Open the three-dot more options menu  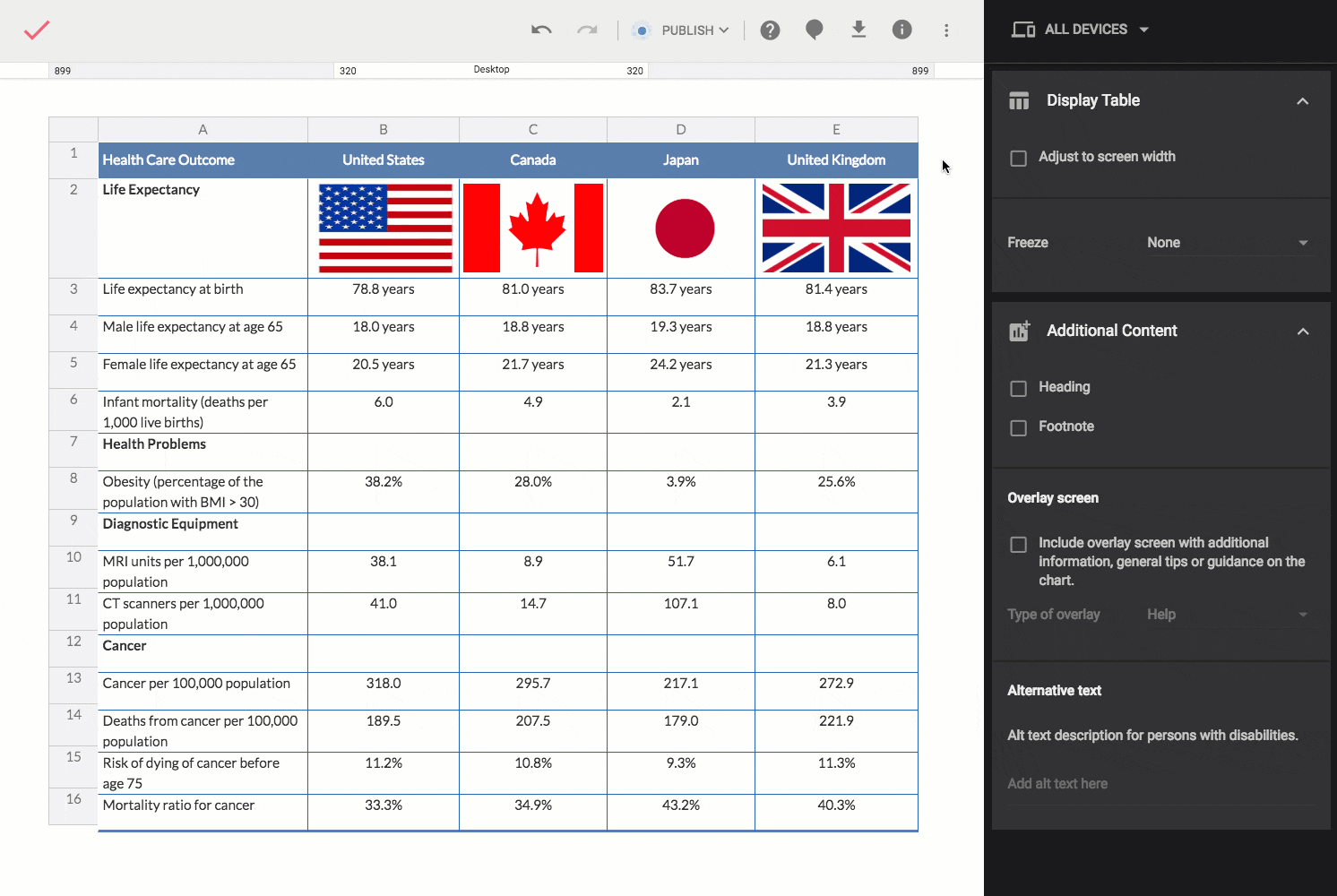pyautogui.click(x=945, y=30)
